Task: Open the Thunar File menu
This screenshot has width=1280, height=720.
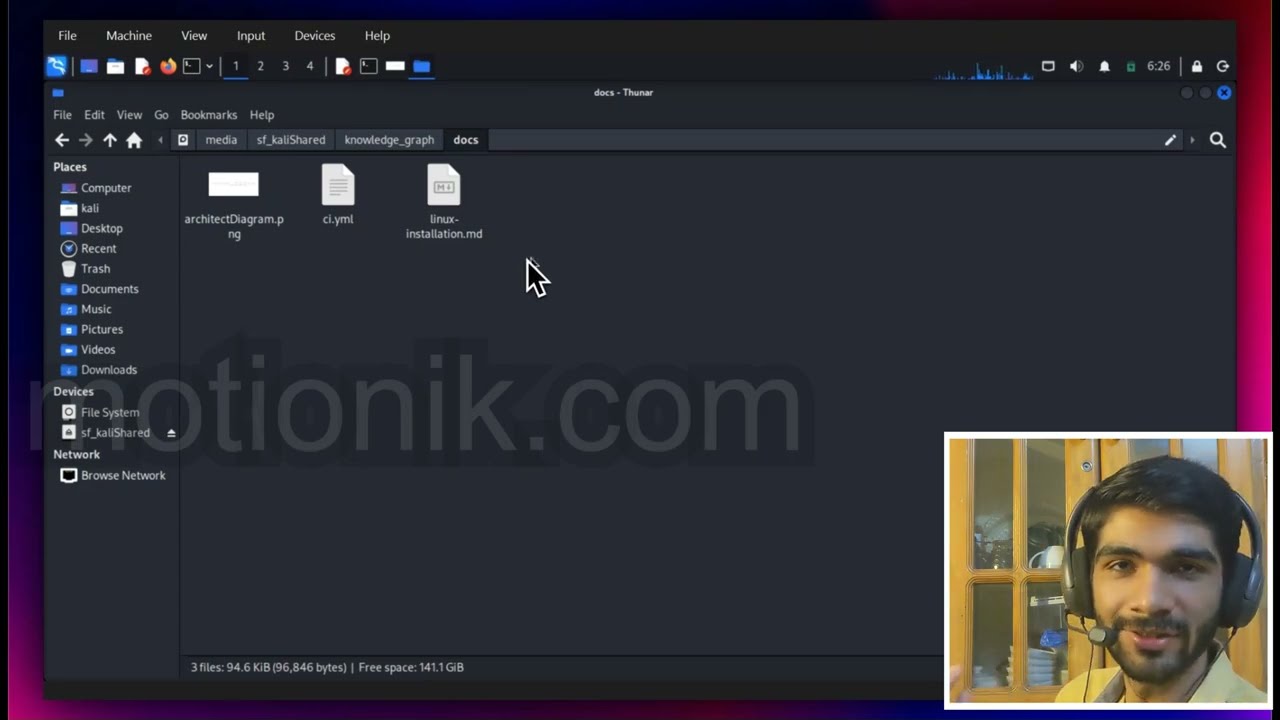Action: click(x=62, y=115)
